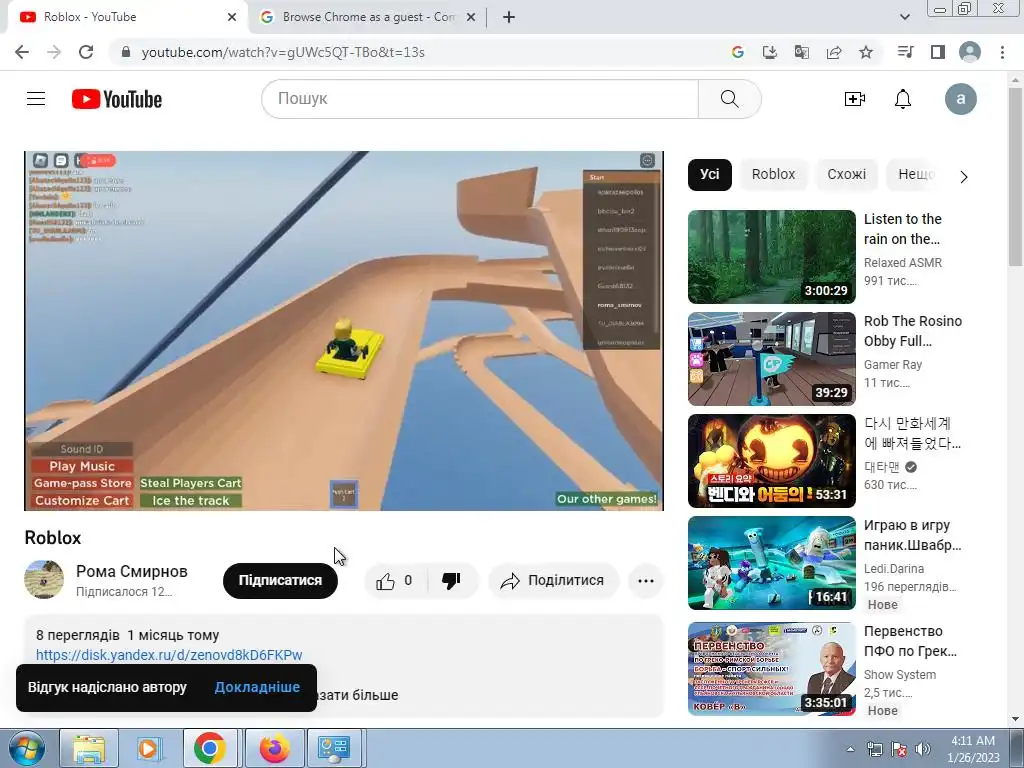Click the share page icon in the address bar
The width and height of the screenshot is (1024, 768).
click(x=834, y=52)
